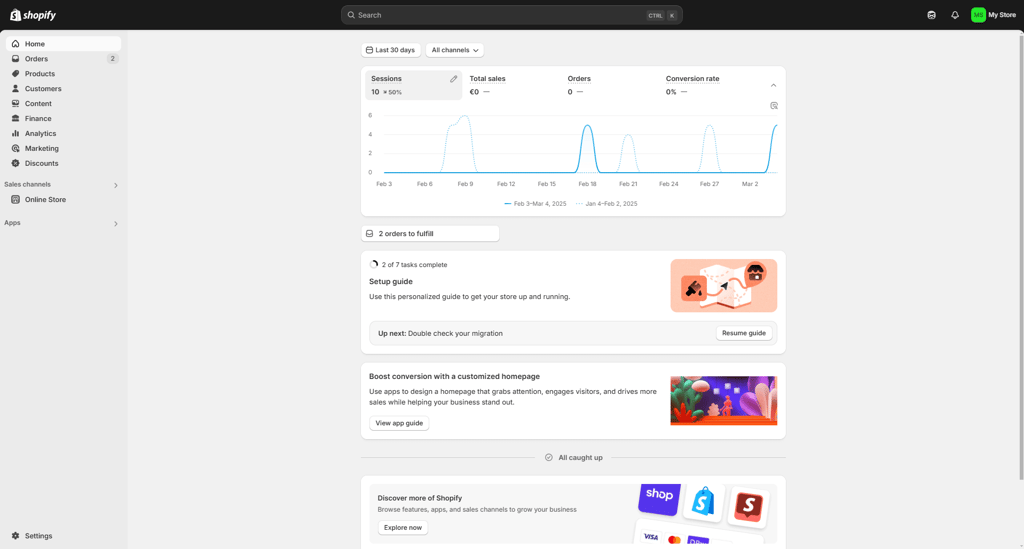Click the page vertical scrollbar
The width and height of the screenshot is (1024, 549).
[1021, 258]
